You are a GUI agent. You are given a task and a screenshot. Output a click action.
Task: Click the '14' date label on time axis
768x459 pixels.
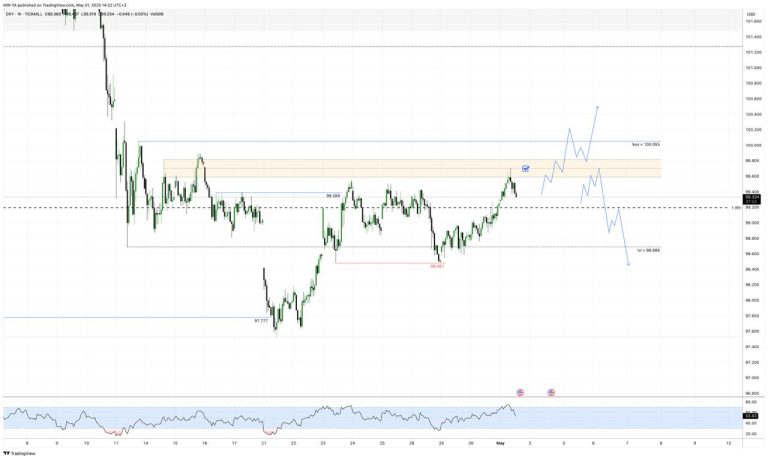tap(145, 443)
